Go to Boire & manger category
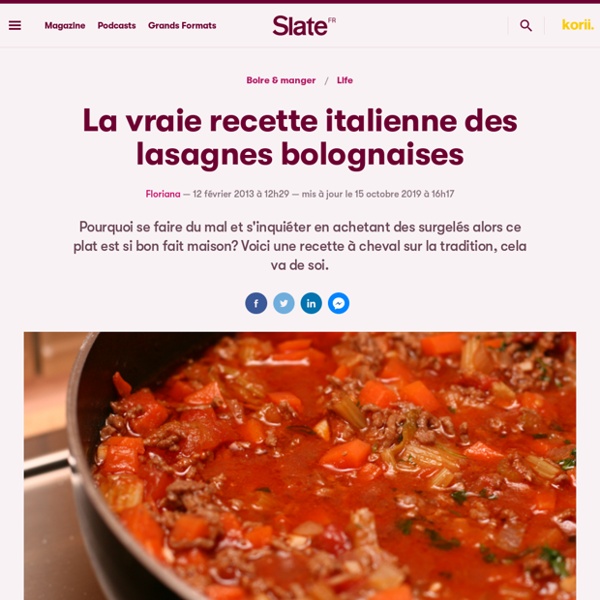The width and height of the screenshot is (600, 600). coord(281,80)
